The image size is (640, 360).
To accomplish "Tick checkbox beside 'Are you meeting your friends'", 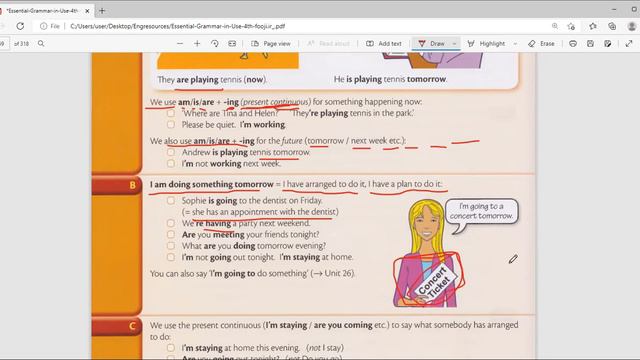I will click(x=171, y=234).
